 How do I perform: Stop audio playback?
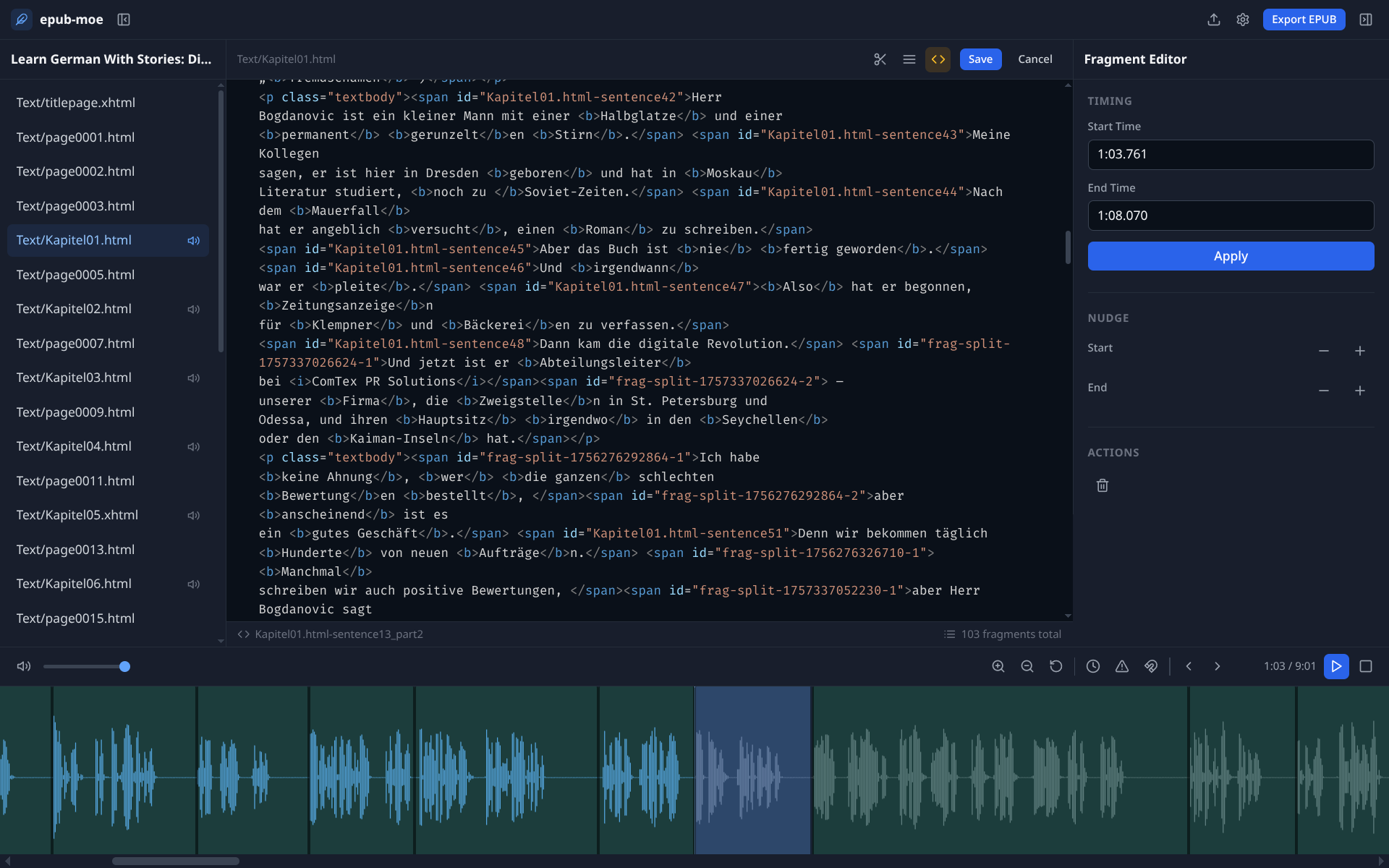tap(1366, 666)
